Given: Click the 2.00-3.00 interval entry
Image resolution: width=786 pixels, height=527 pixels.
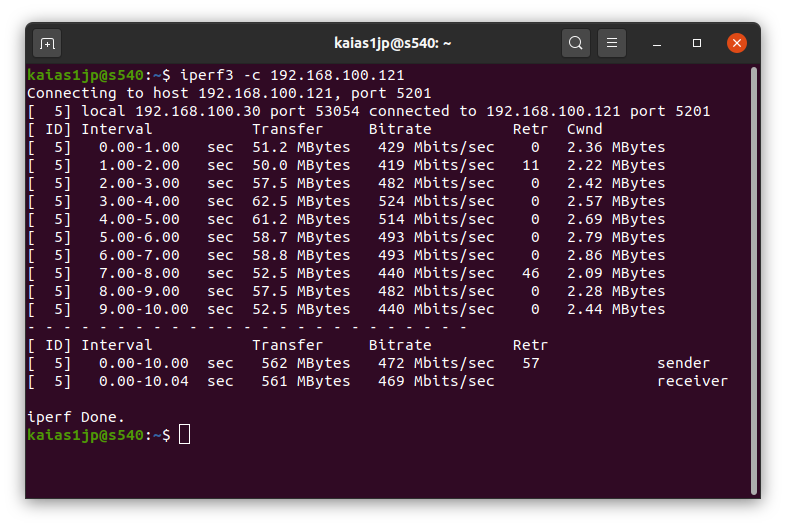Looking at the screenshot, I should [139, 184].
